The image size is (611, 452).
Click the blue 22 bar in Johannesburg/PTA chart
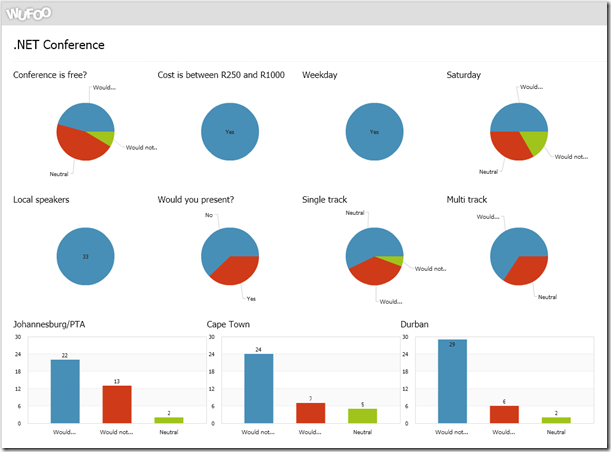click(65, 391)
